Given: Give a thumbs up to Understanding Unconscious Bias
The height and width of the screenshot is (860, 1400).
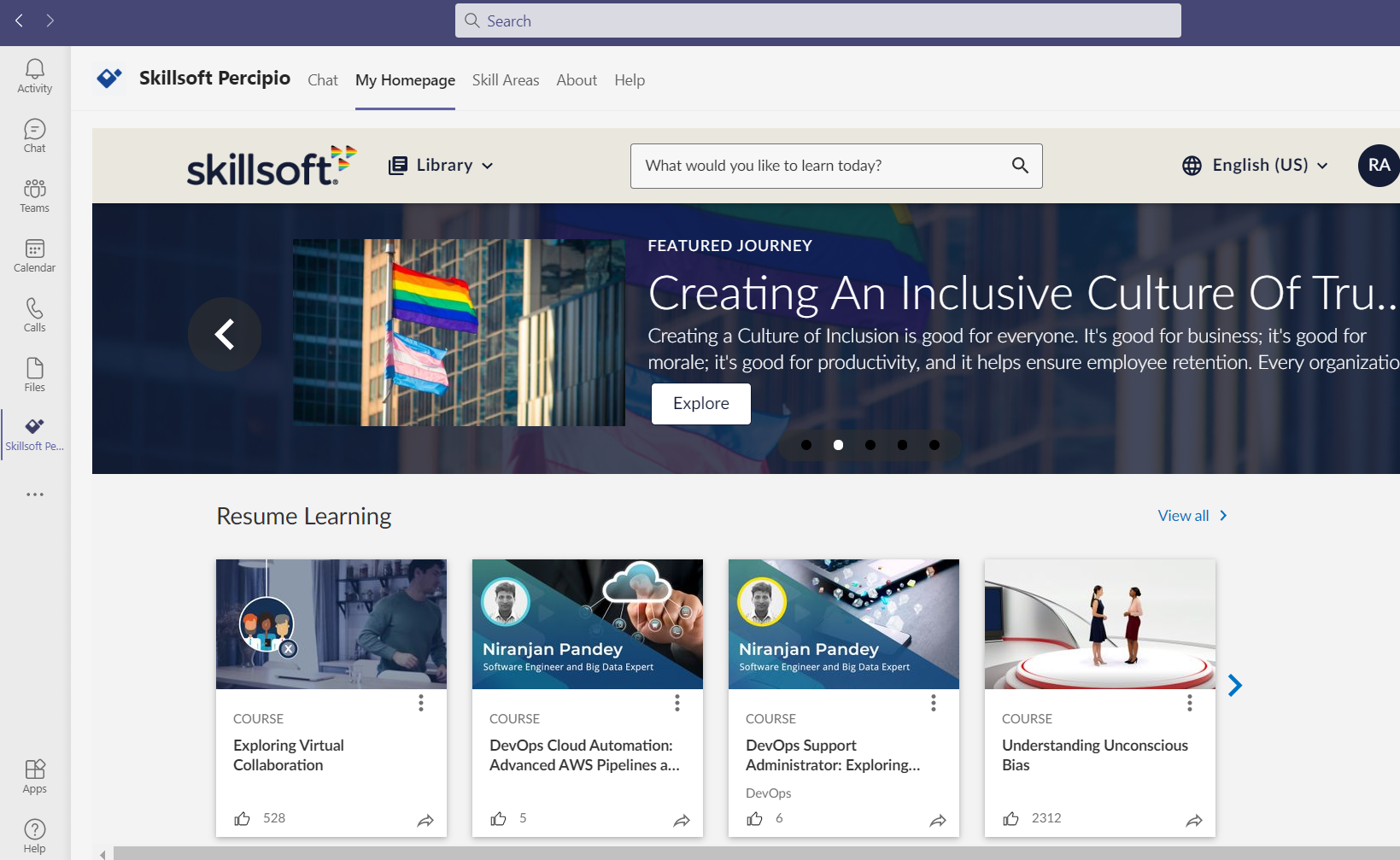Looking at the screenshot, I should (1010, 817).
